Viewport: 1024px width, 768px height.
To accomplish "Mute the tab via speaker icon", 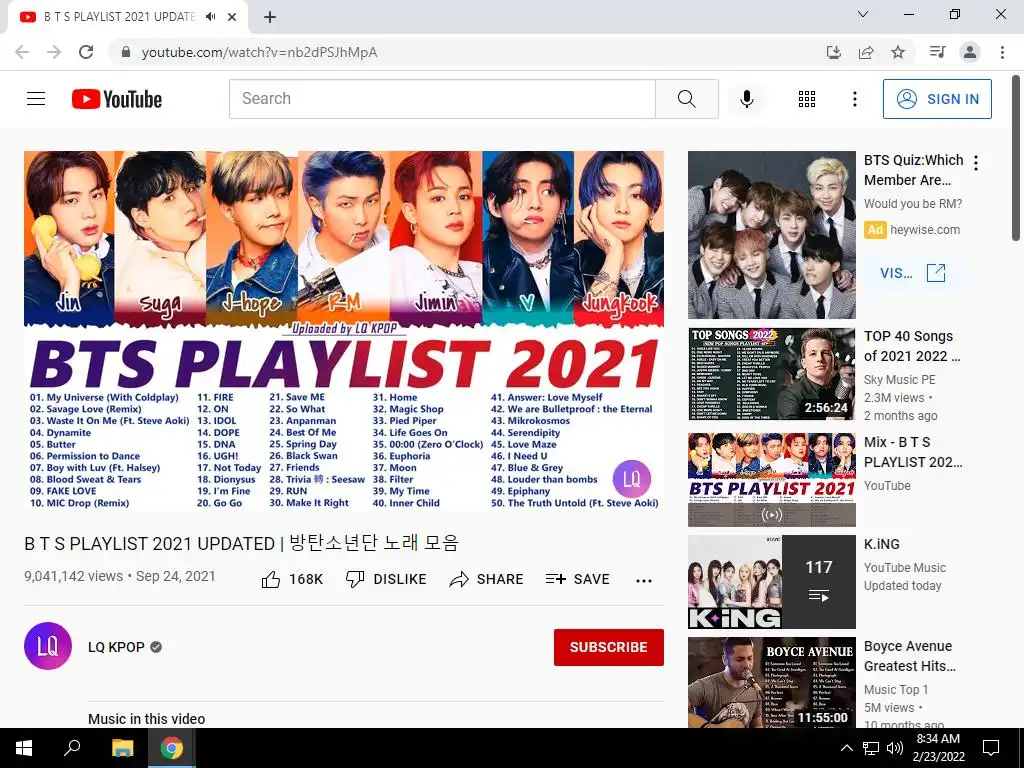I will click(x=210, y=17).
